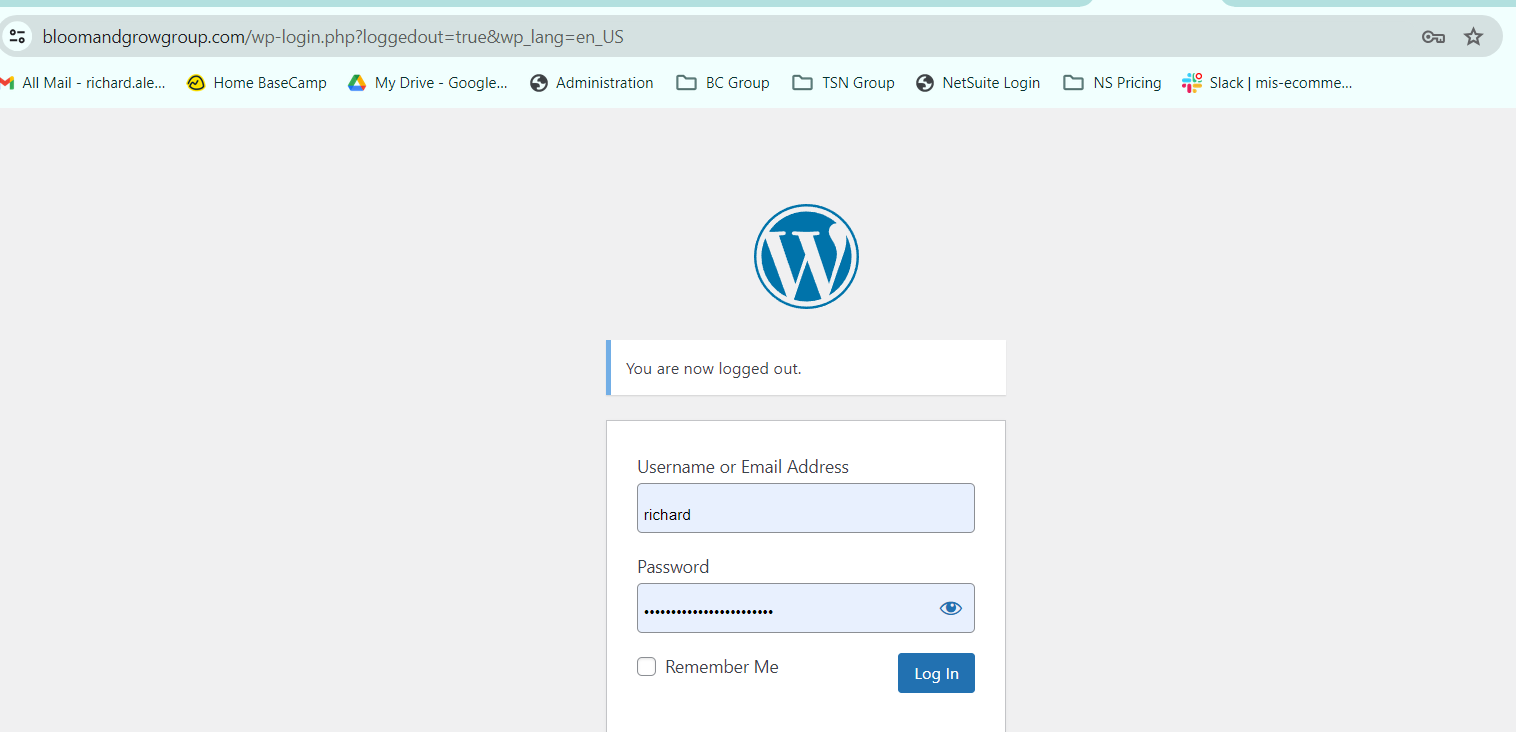The height and width of the screenshot is (732, 1516).
Task: Open the NetSuite Login bookmark
Action: point(978,83)
